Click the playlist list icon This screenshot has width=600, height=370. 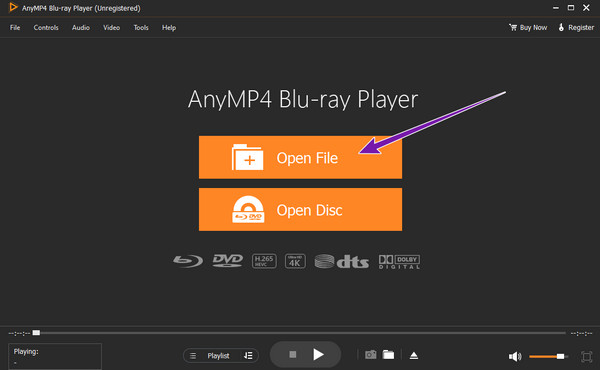(193, 356)
